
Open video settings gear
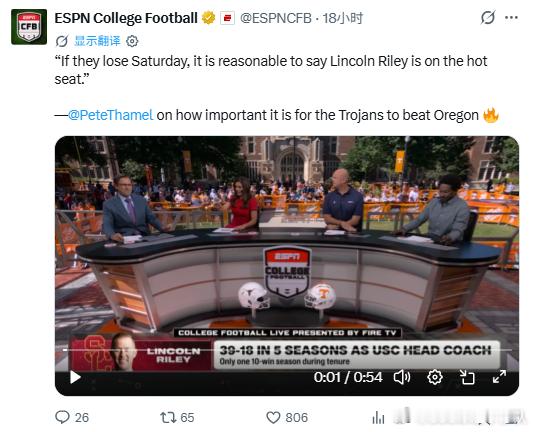pos(435,377)
